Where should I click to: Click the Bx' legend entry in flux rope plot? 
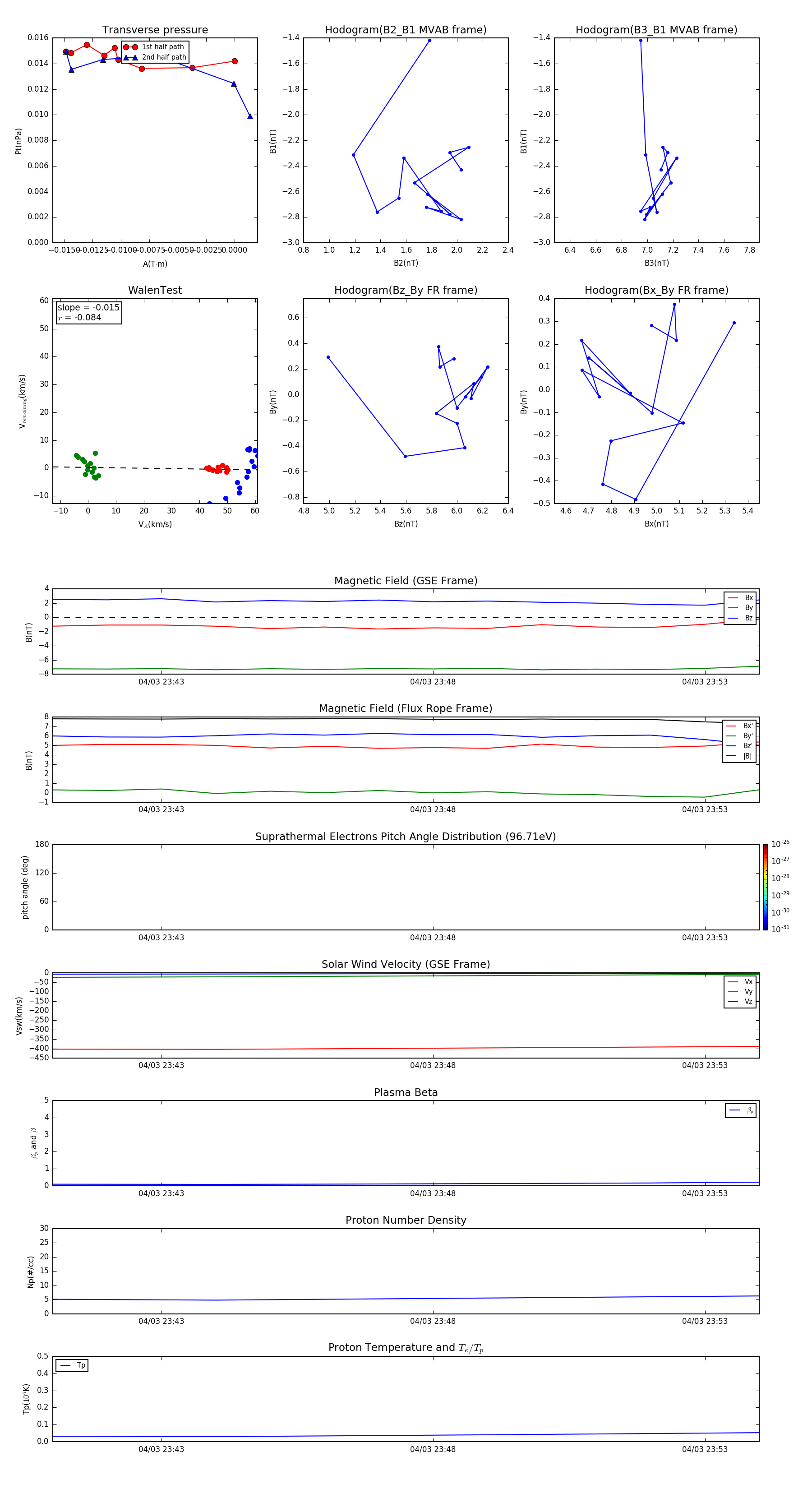click(740, 726)
